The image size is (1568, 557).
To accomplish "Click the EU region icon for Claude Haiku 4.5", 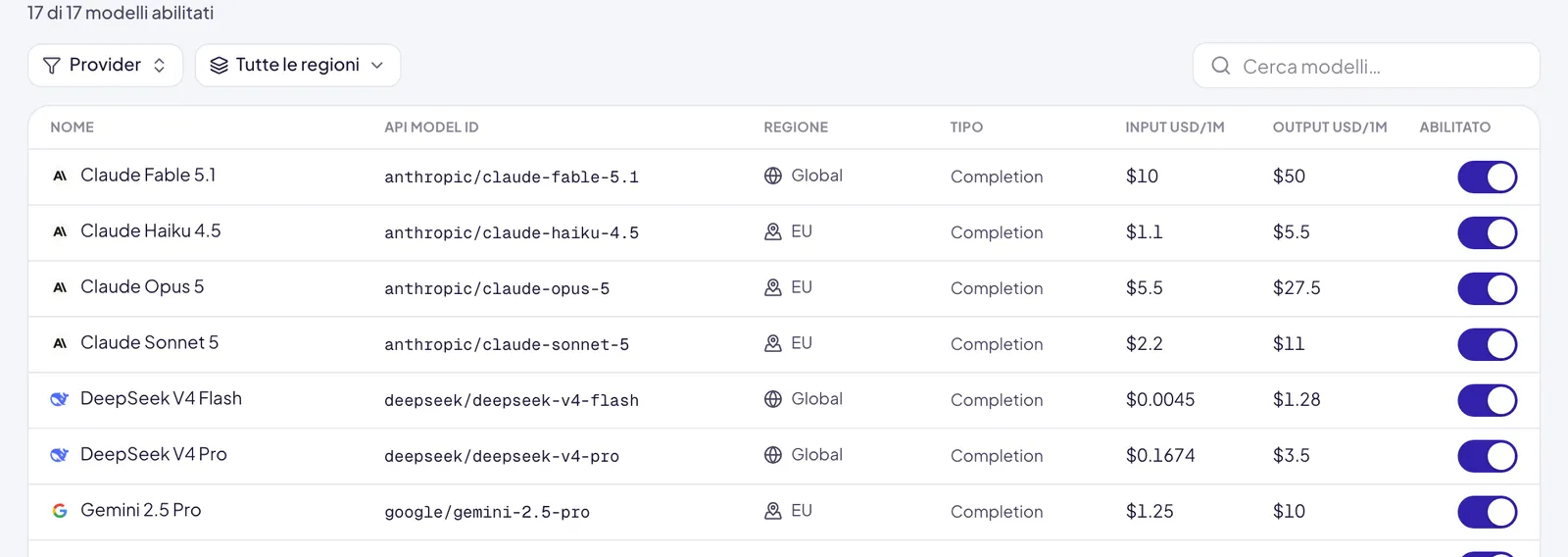I will [x=773, y=231].
